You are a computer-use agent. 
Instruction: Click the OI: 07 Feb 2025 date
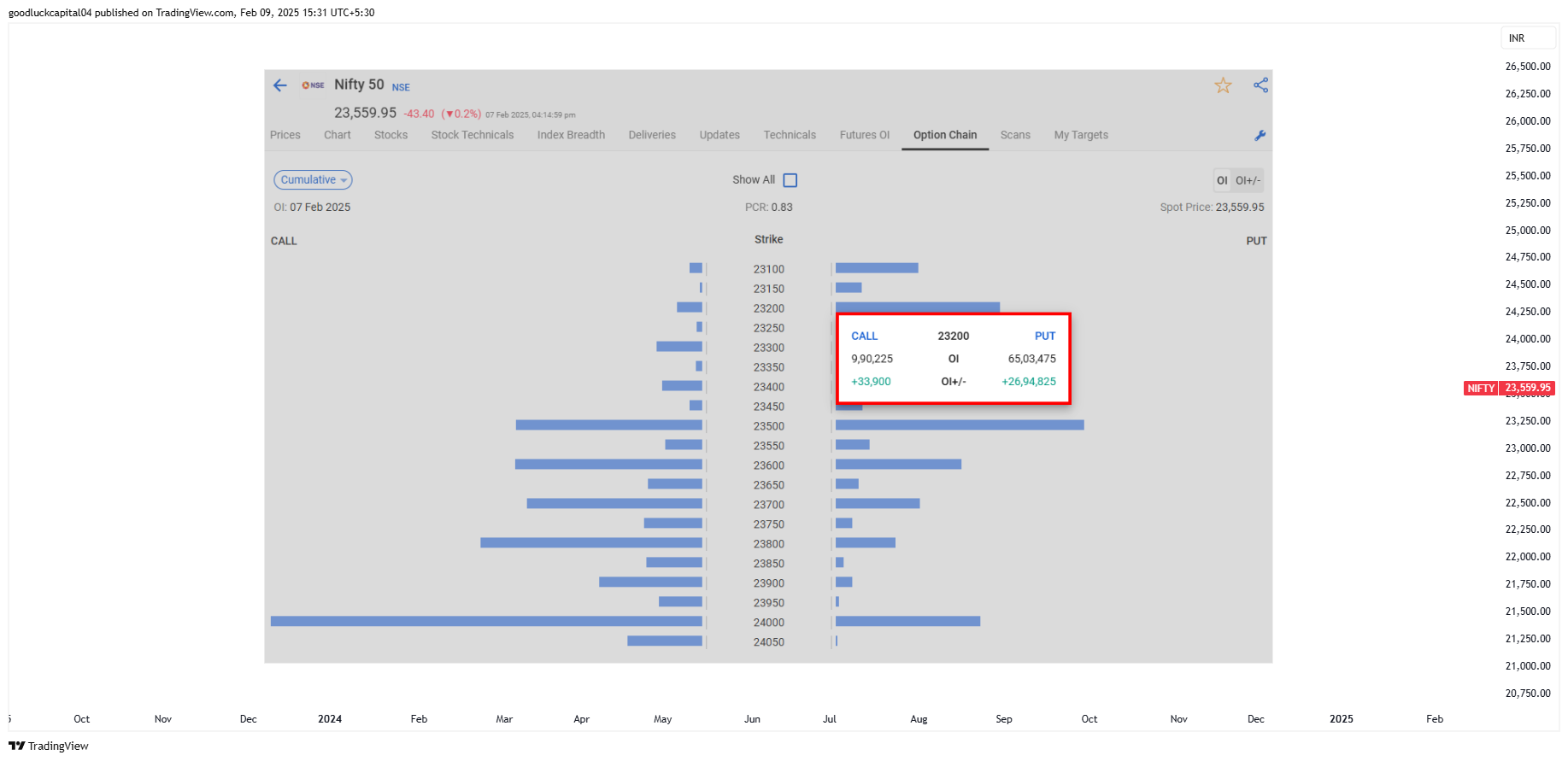[312, 208]
